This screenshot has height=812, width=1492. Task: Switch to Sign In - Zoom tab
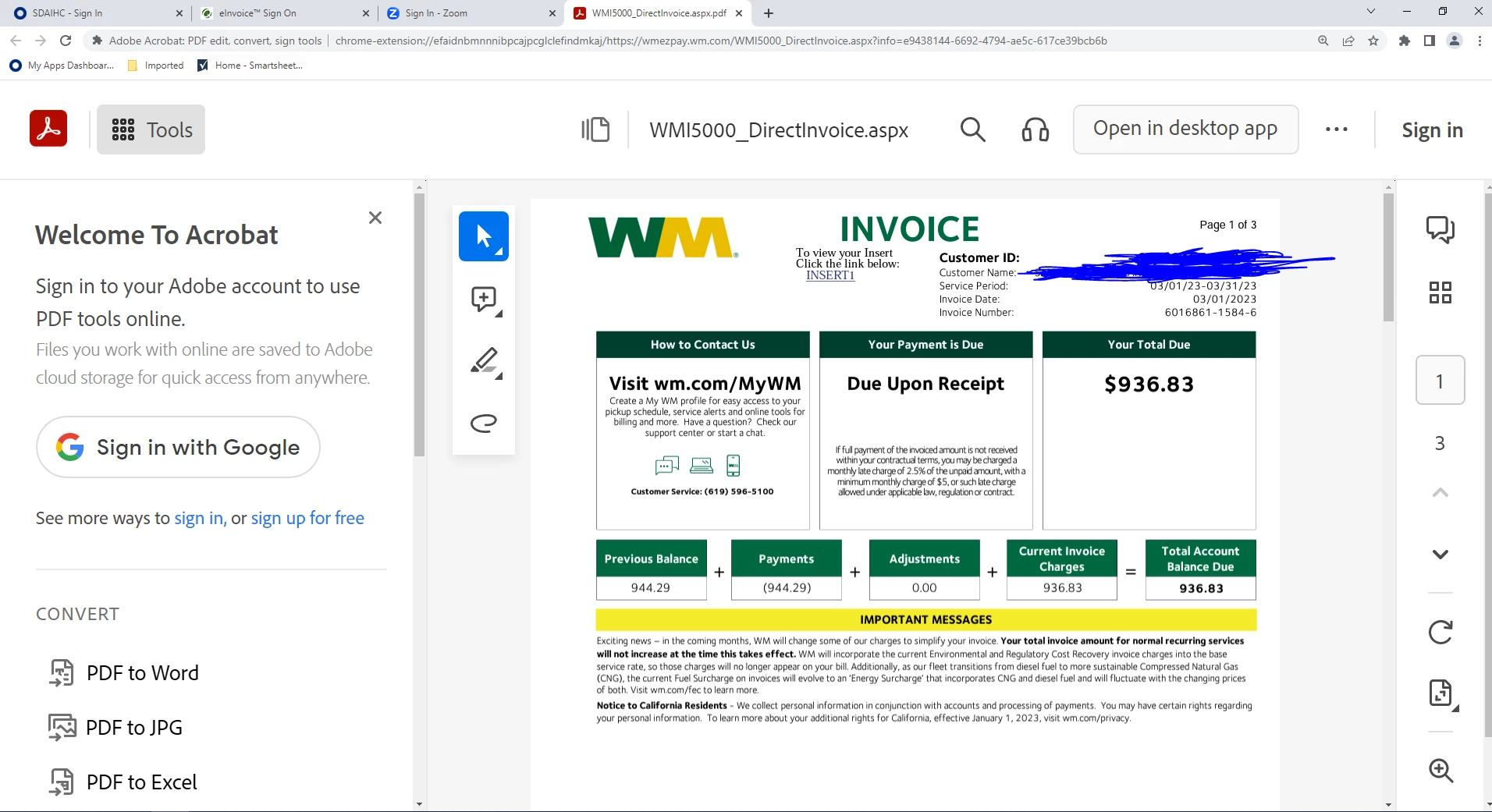point(471,12)
